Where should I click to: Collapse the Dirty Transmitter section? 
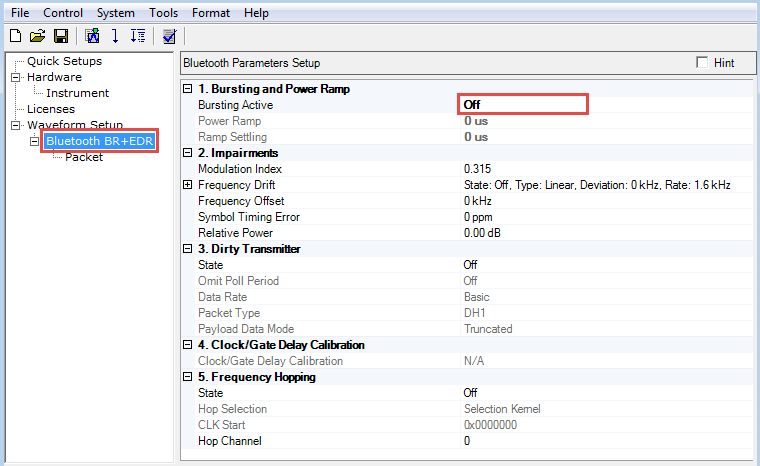click(188, 249)
